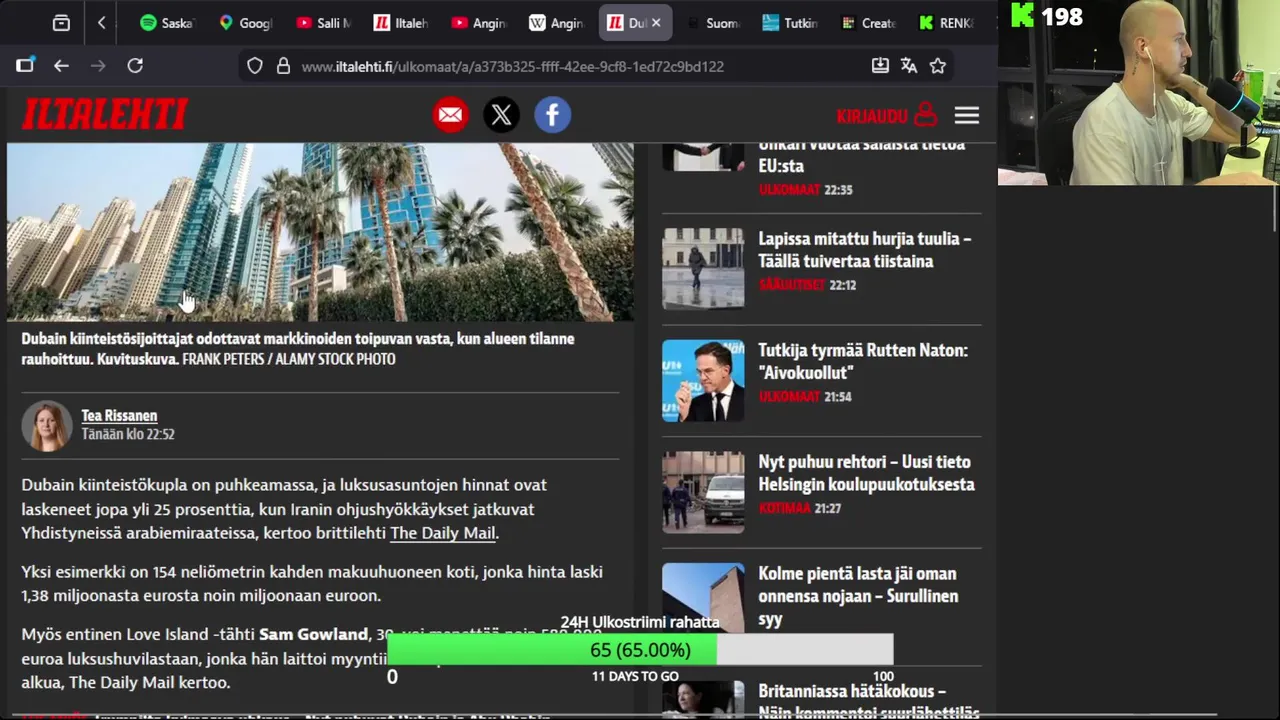The width and height of the screenshot is (1280, 720).
Task: Open 'Lapissa mitattu hurjia tuulia' headline
Action: (x=865, y=250)
